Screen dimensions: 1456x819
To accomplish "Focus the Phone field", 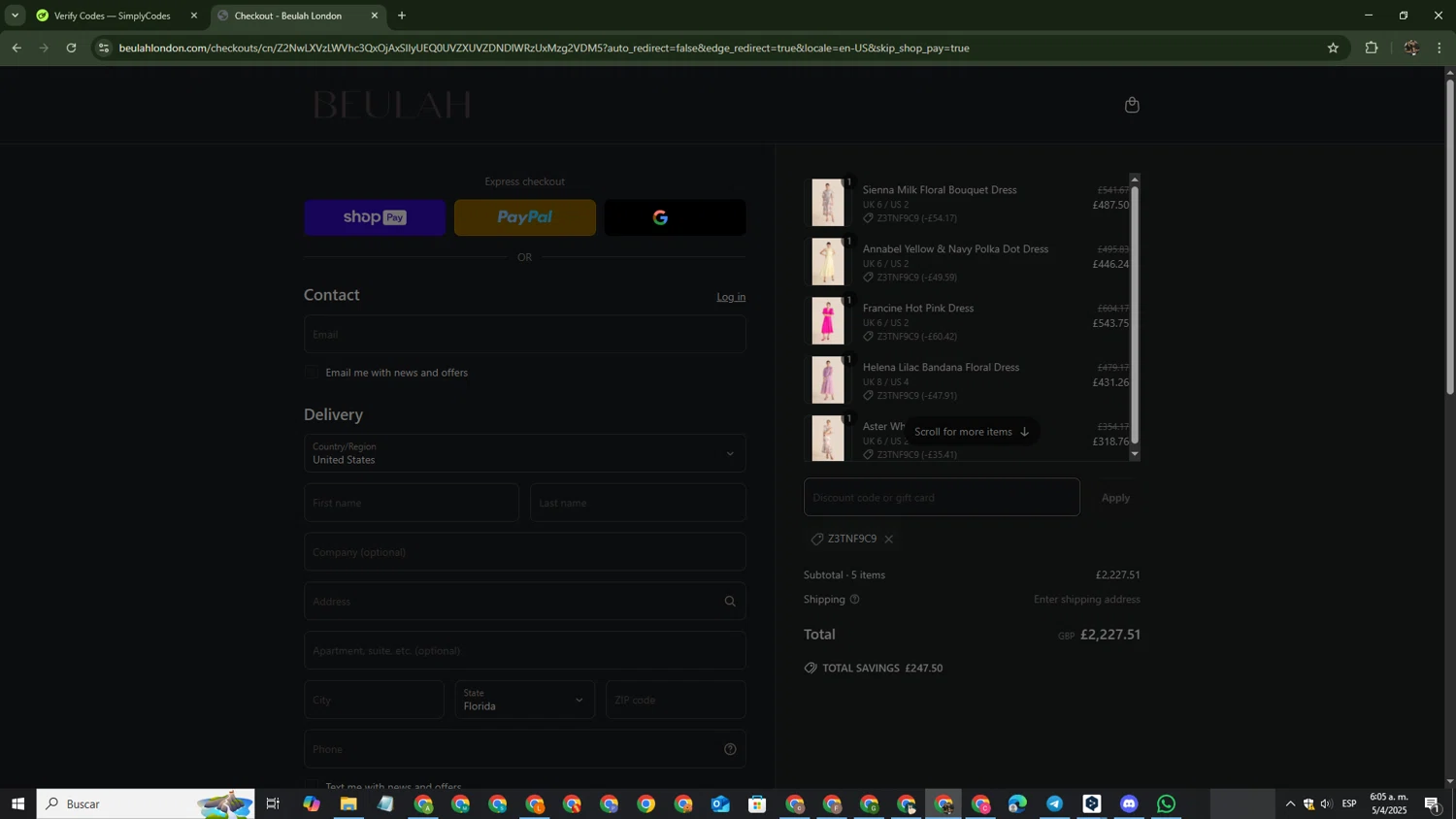I will click(x=525, y=749).
